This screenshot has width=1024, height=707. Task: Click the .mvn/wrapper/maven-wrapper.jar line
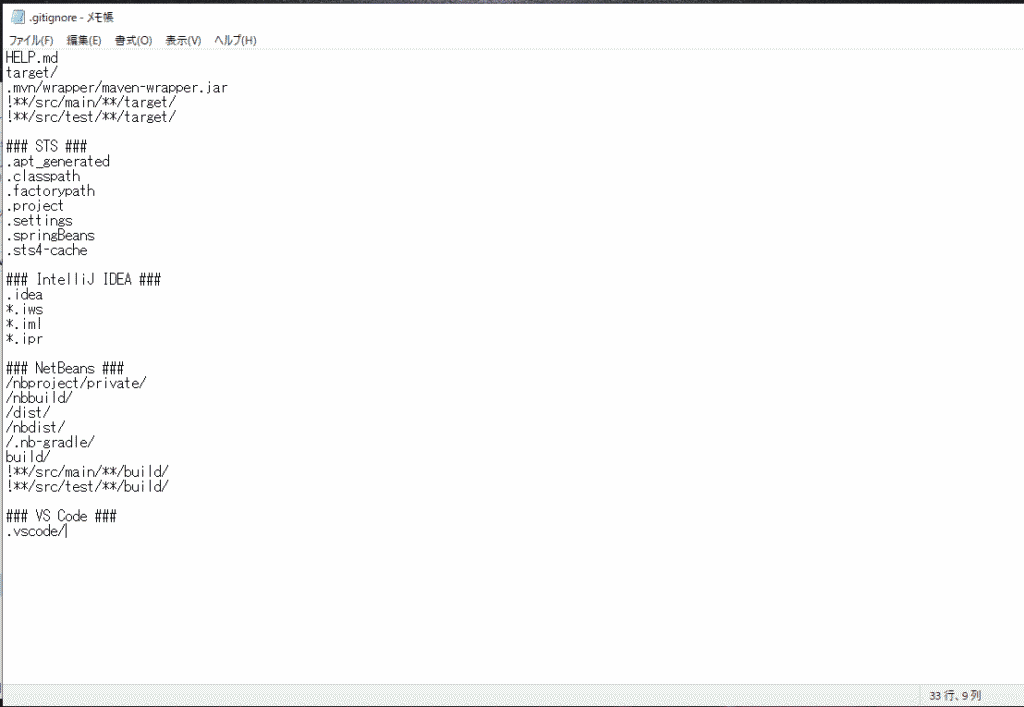click(x=116, y=88)
